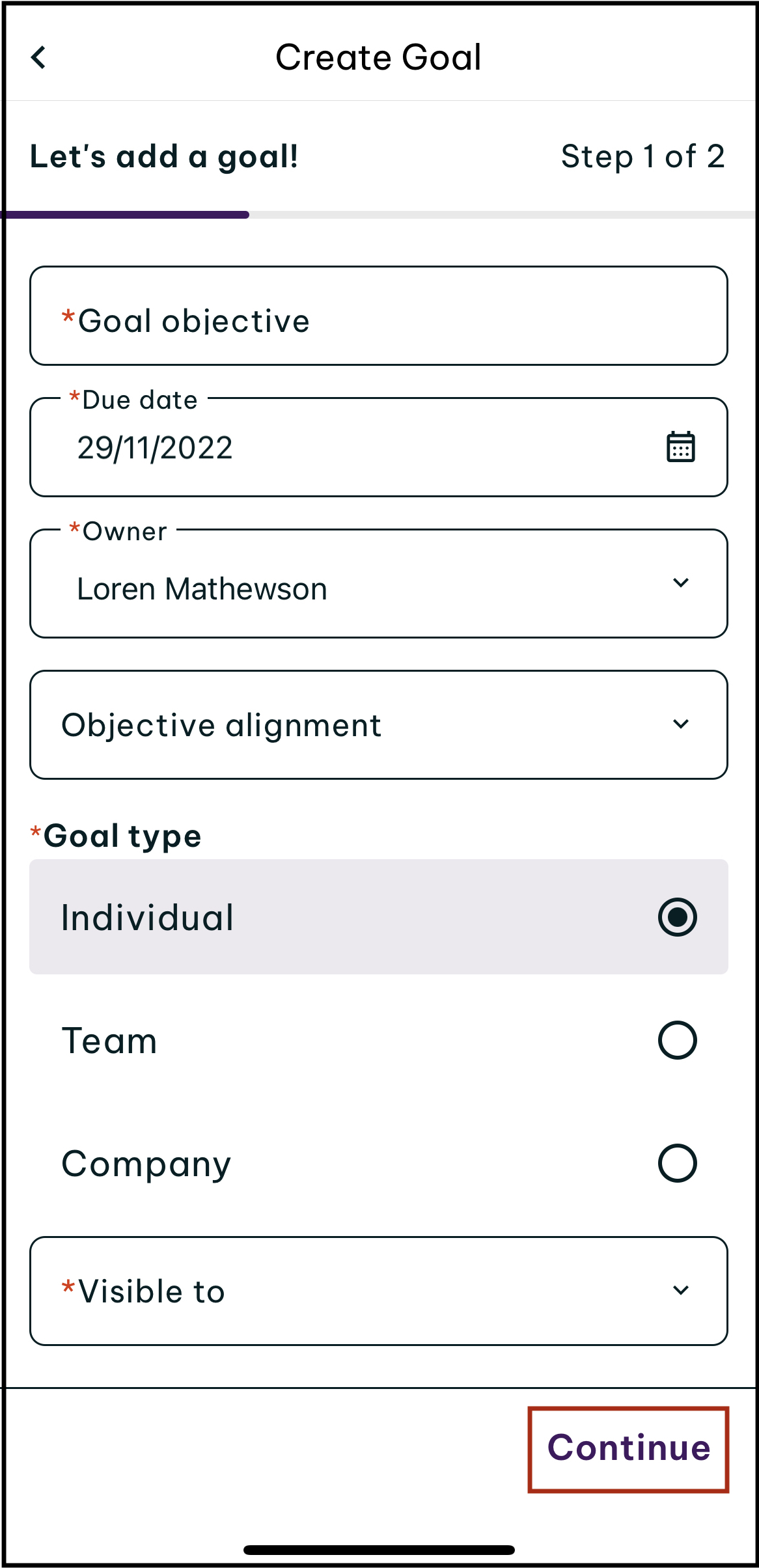This screenshot has height=1568, width=759.
Task: Select the Company radio button
Action: click(677, 1163)
